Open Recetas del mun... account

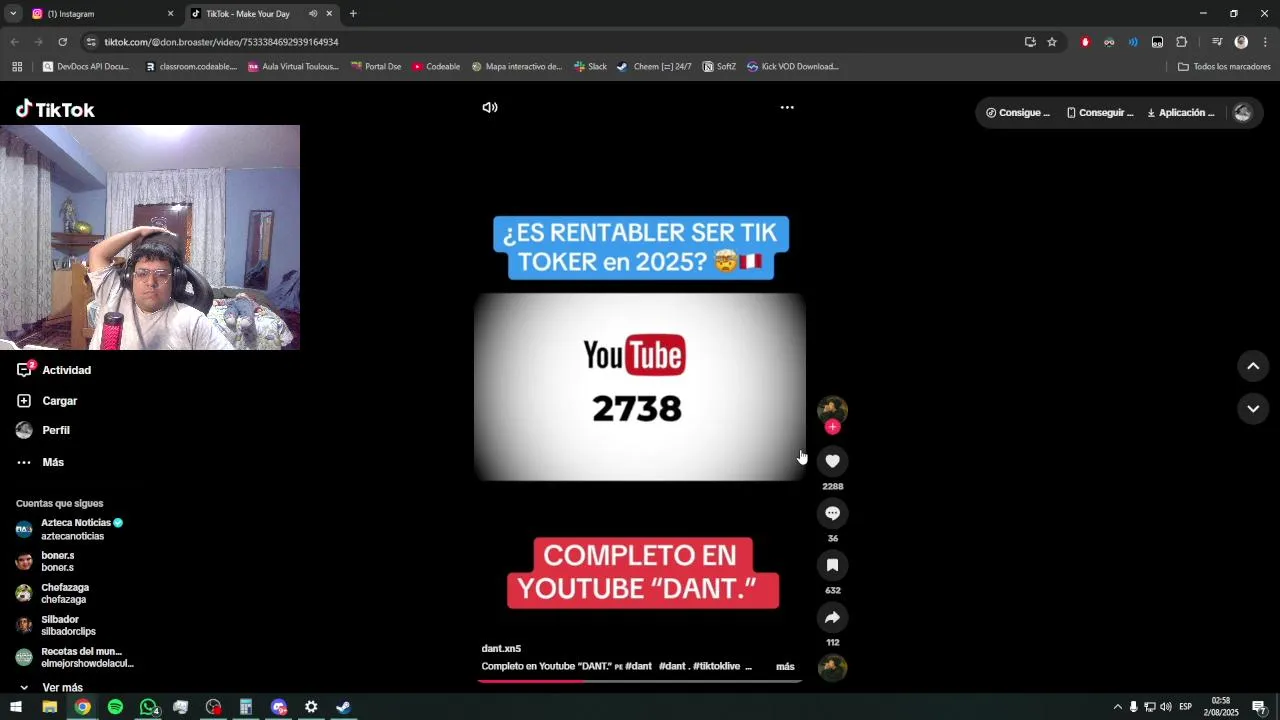75,657
